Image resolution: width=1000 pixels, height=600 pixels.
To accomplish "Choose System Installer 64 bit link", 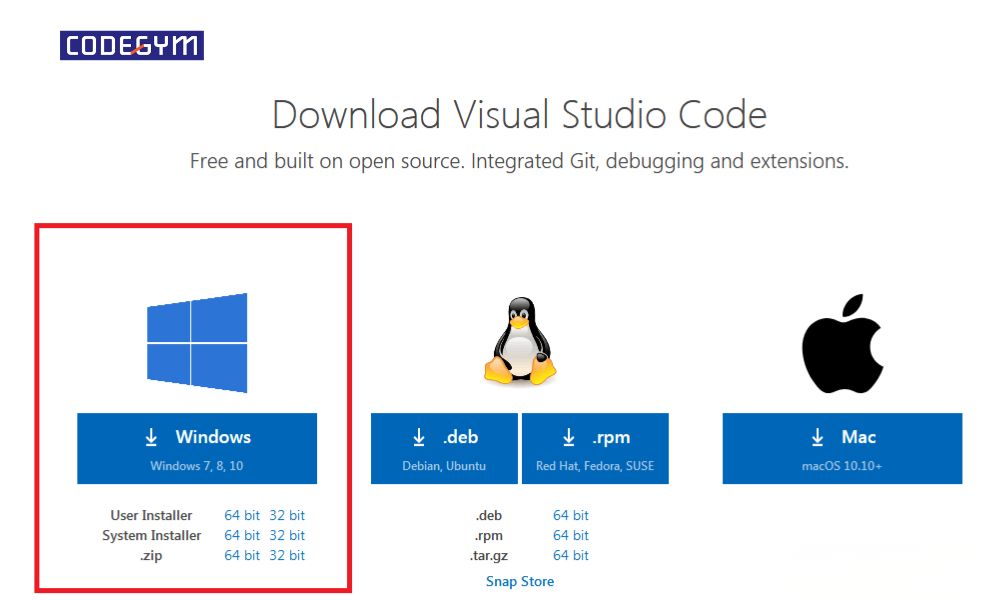I will [x=242, y=536].
